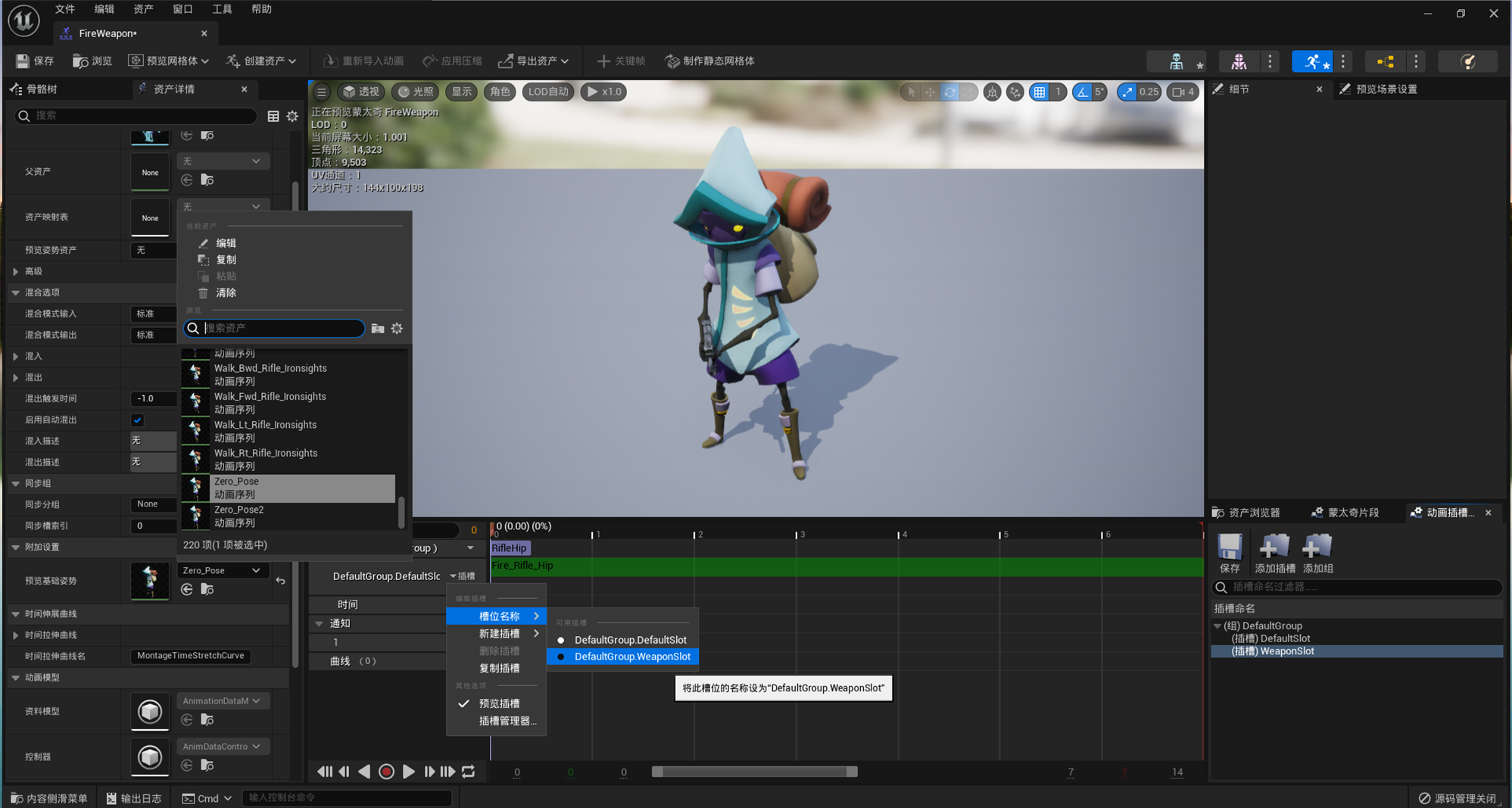Add a keyframe with 关键帧 button
Viewport: 1512px width, 808px height.
[621, 61]
